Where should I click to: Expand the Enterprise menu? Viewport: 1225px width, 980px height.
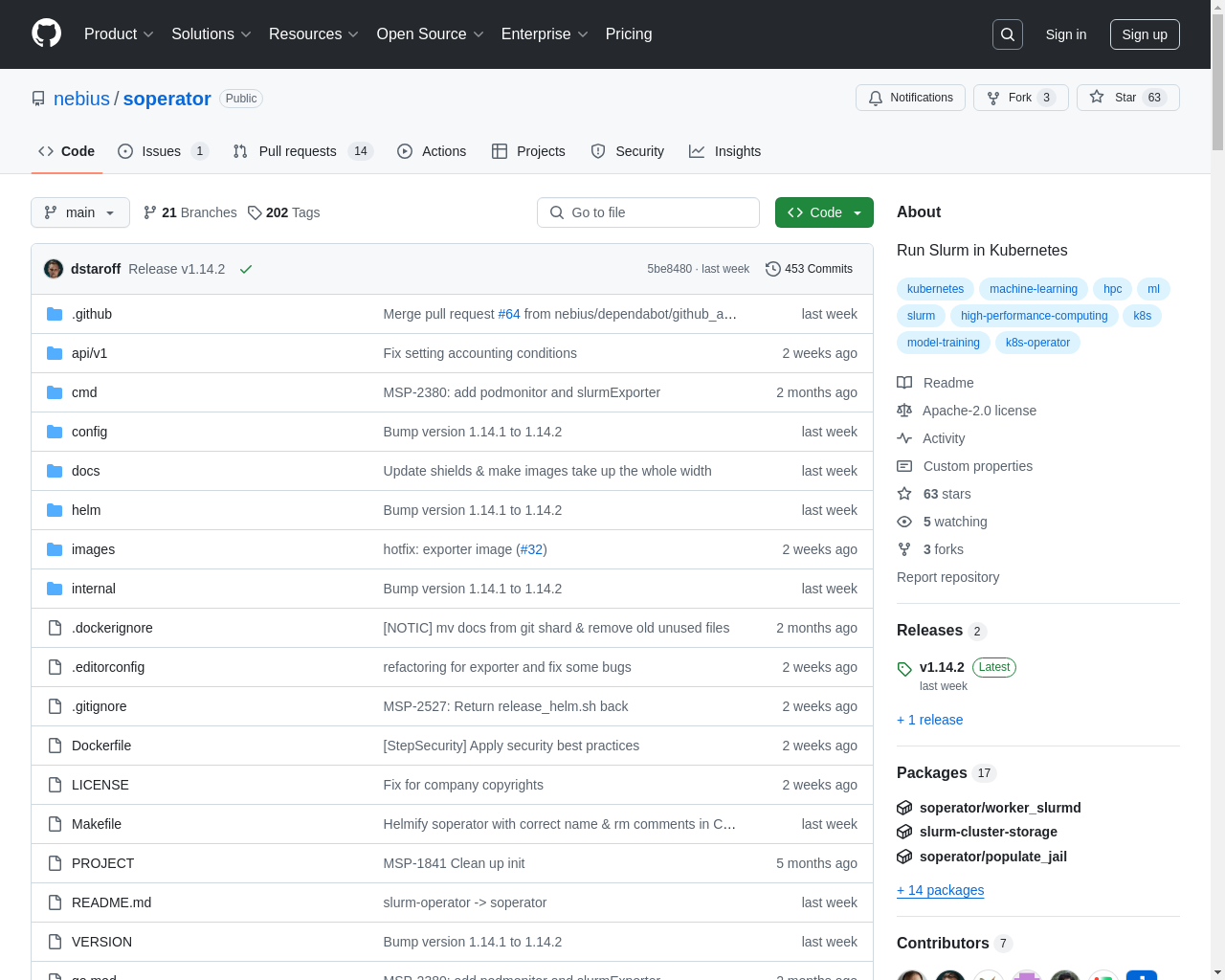click(545, 34)
